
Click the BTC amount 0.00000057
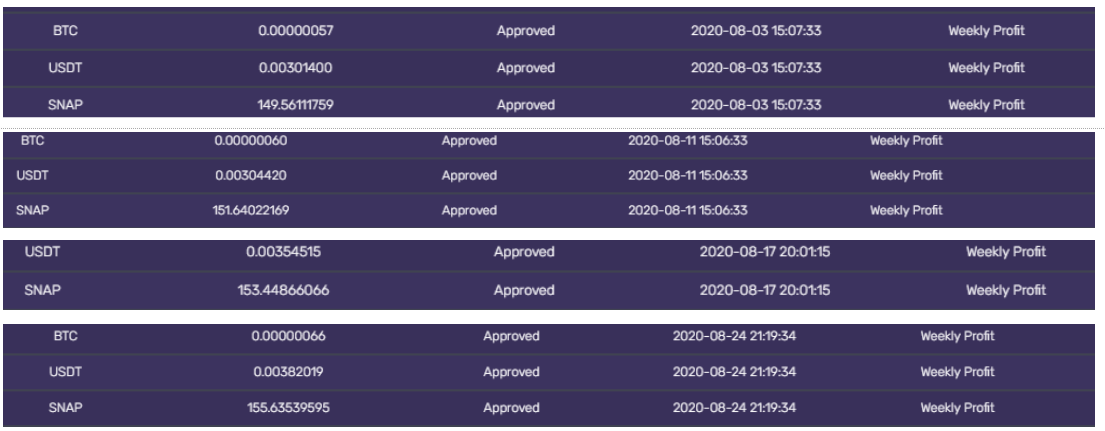coord(295,31)
